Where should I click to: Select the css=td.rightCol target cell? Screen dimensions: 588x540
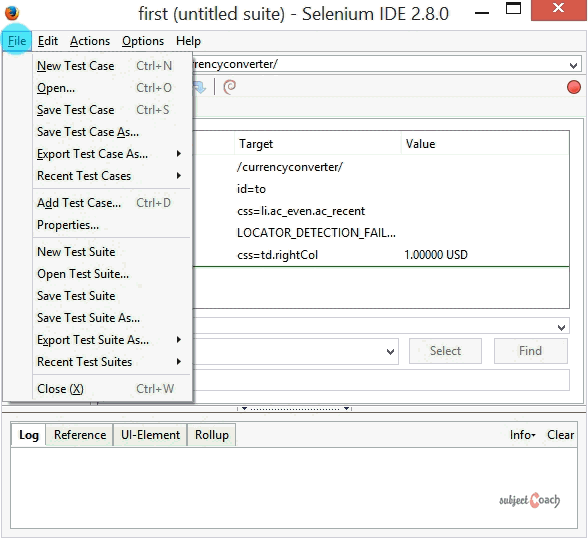(277, 255)
